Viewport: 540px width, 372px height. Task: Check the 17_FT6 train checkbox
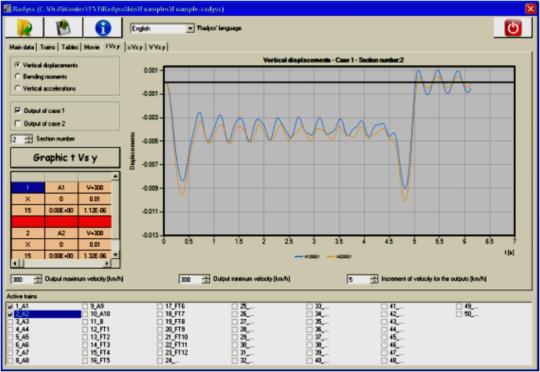160,306
